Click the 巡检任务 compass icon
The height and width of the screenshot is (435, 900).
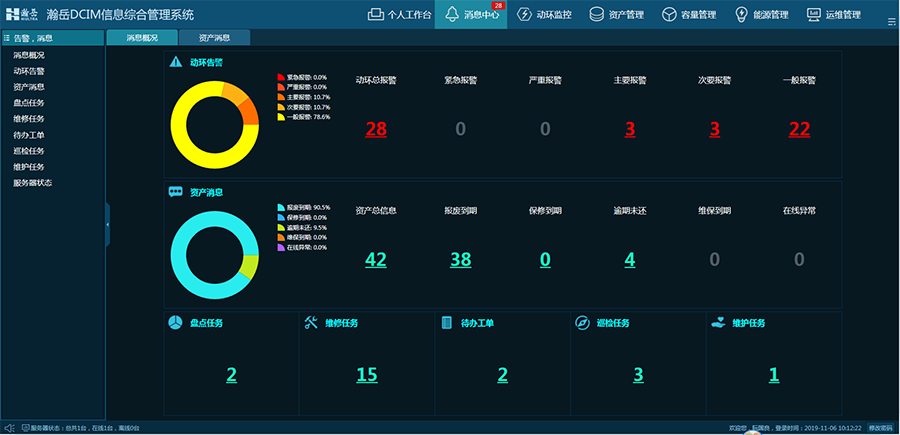583,322
